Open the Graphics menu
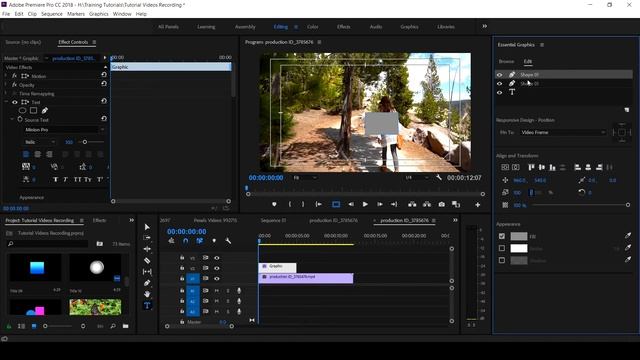This screenshot has height=360, width=640. tap(99, 14)
